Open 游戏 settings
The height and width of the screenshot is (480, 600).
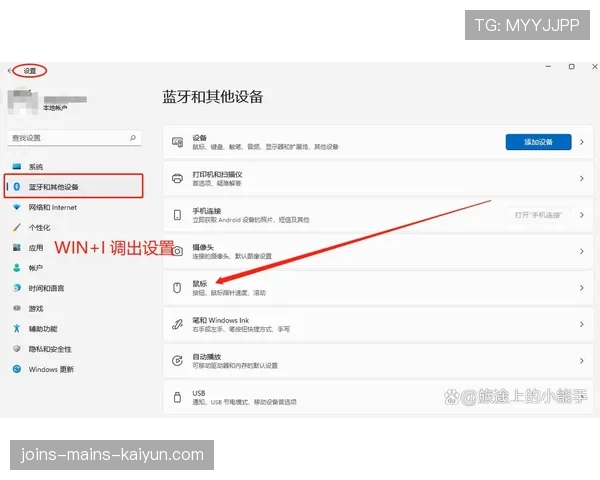(36, 308)
